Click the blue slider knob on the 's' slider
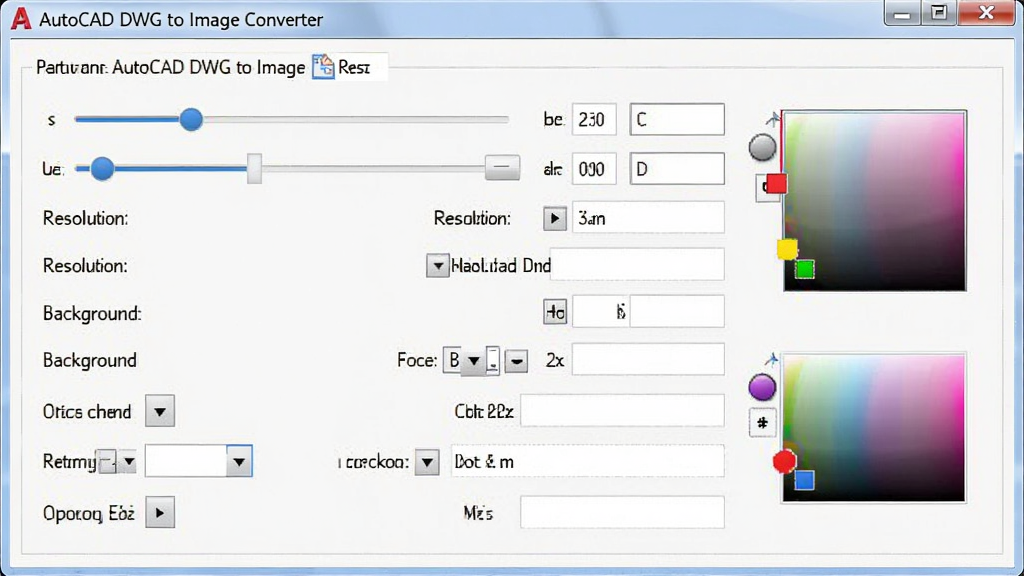The height and width of the screenshot is (576, 1024). [191, 120]
